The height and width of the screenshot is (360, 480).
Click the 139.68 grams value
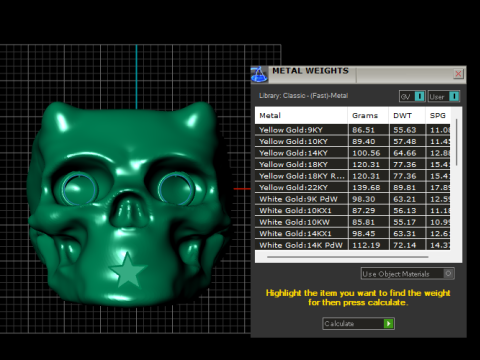point(366,188)
